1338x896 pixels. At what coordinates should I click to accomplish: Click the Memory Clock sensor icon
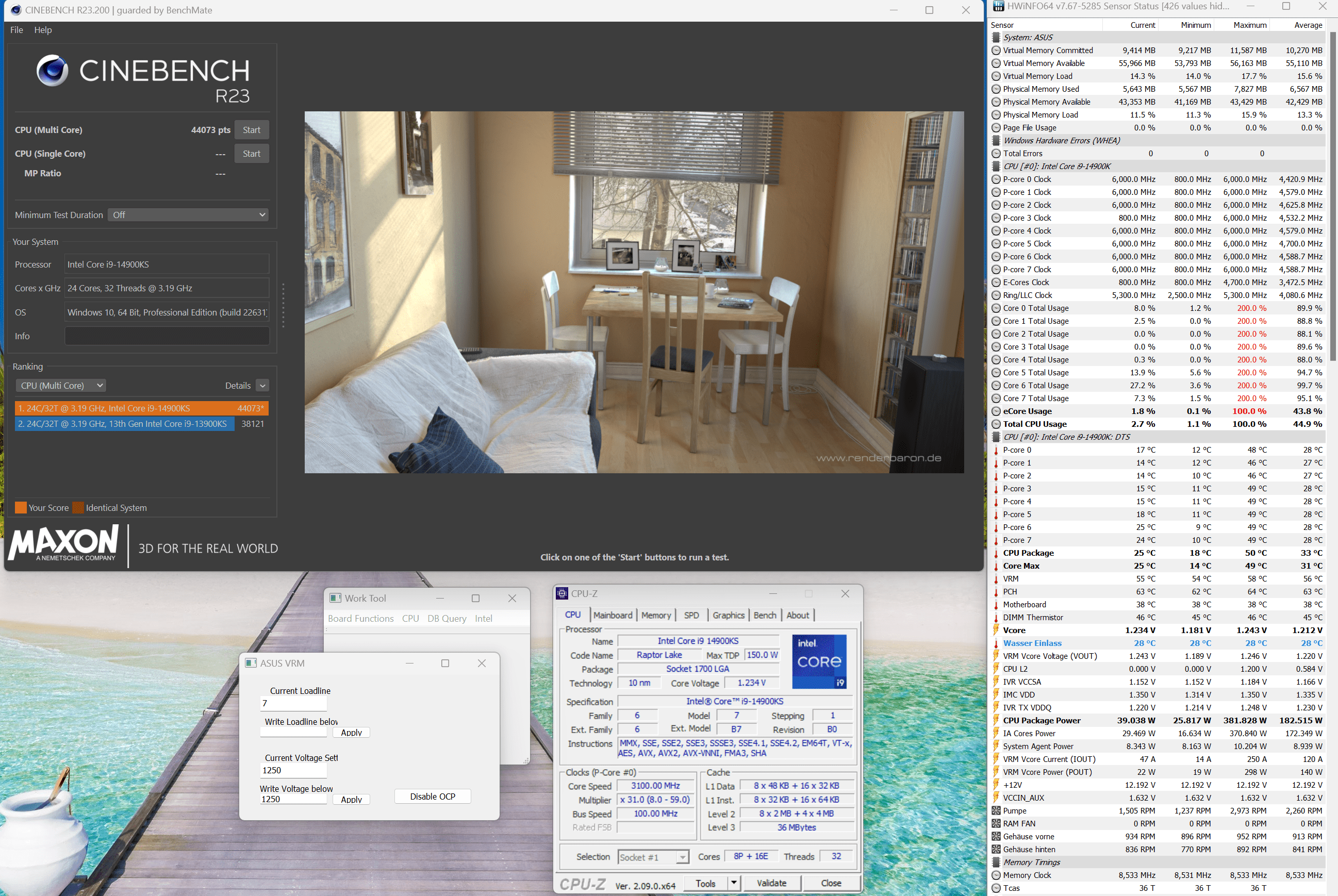pyautogui.click(x=996, y=875)
